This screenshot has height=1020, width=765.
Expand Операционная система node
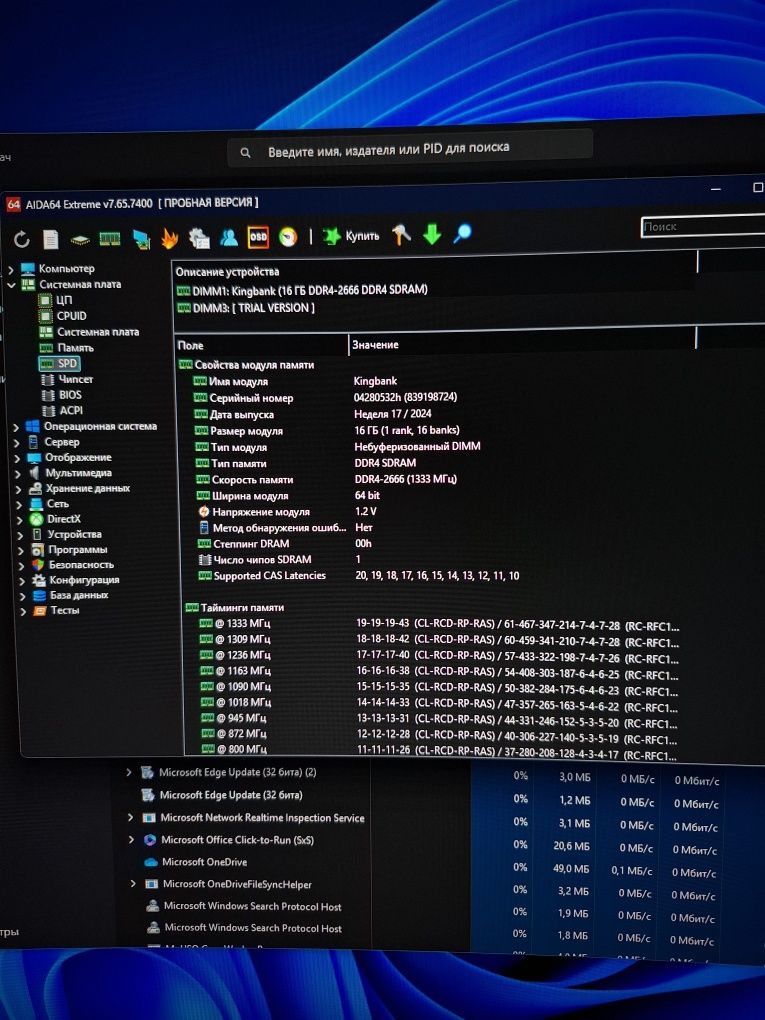[16, 427]
